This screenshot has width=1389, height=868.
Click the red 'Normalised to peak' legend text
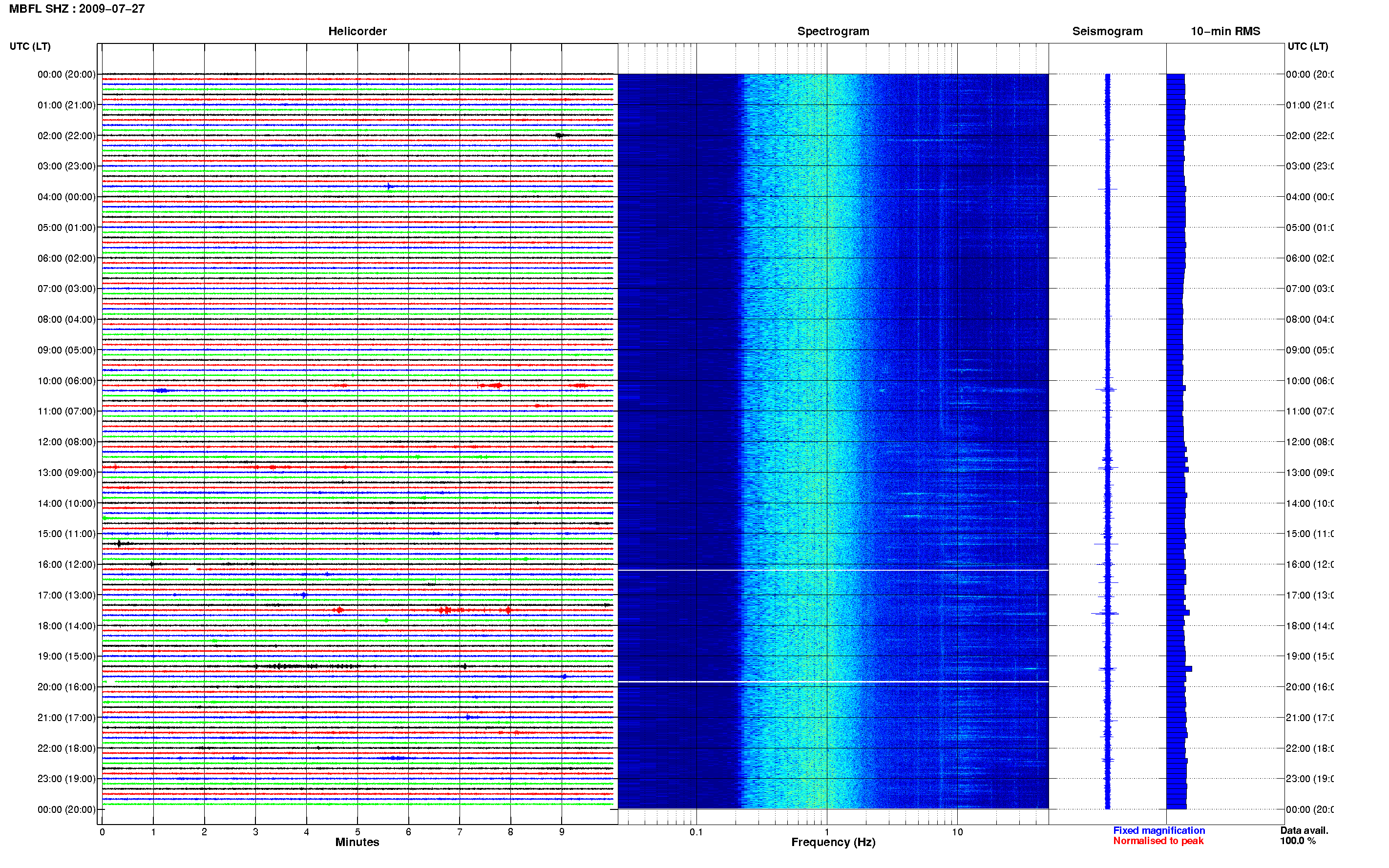click(1158, 841)
